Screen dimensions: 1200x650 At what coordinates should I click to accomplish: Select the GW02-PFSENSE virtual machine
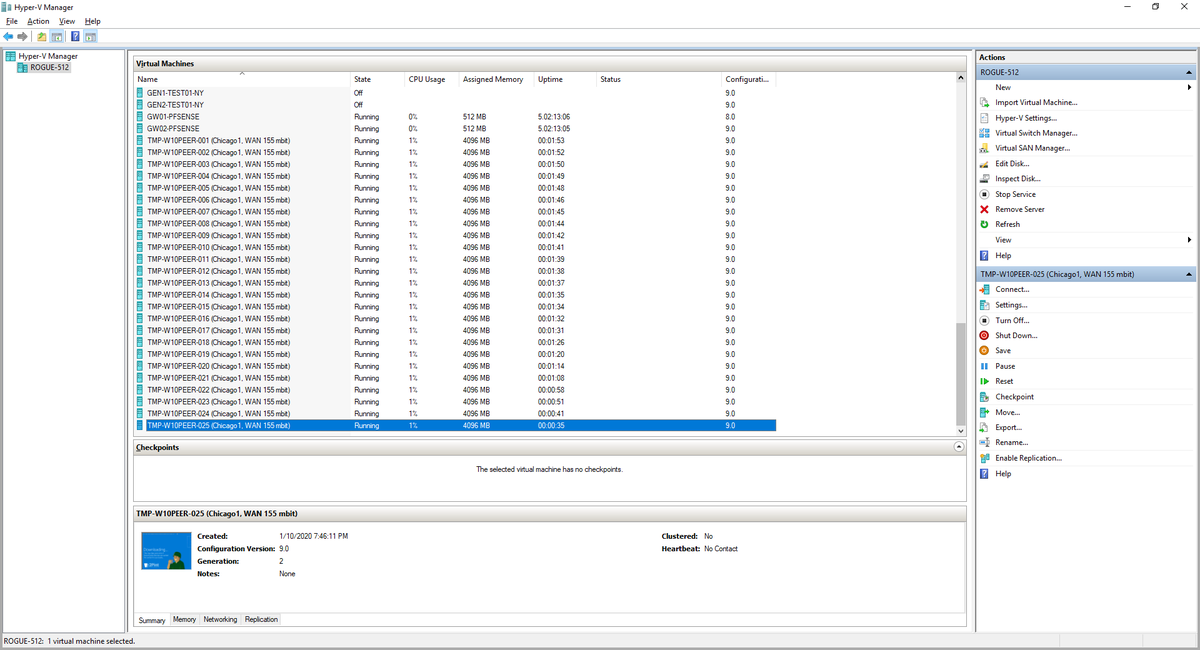[455, 128]
